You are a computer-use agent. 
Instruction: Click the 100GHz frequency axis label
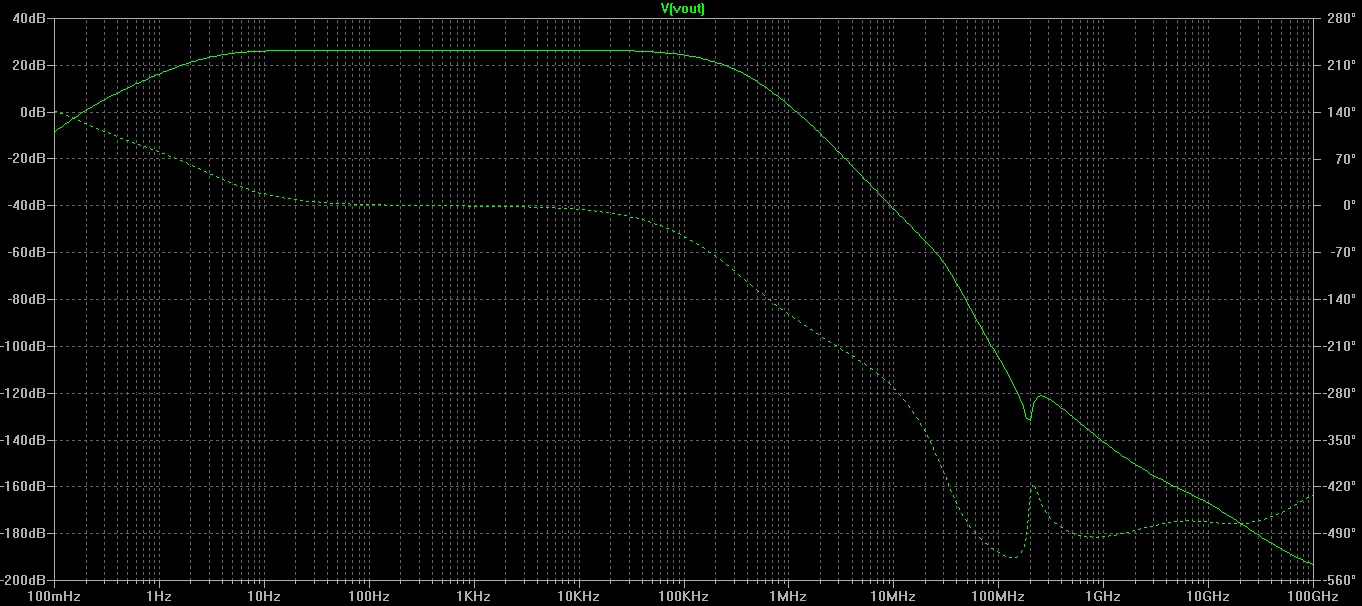(1313, 596)
